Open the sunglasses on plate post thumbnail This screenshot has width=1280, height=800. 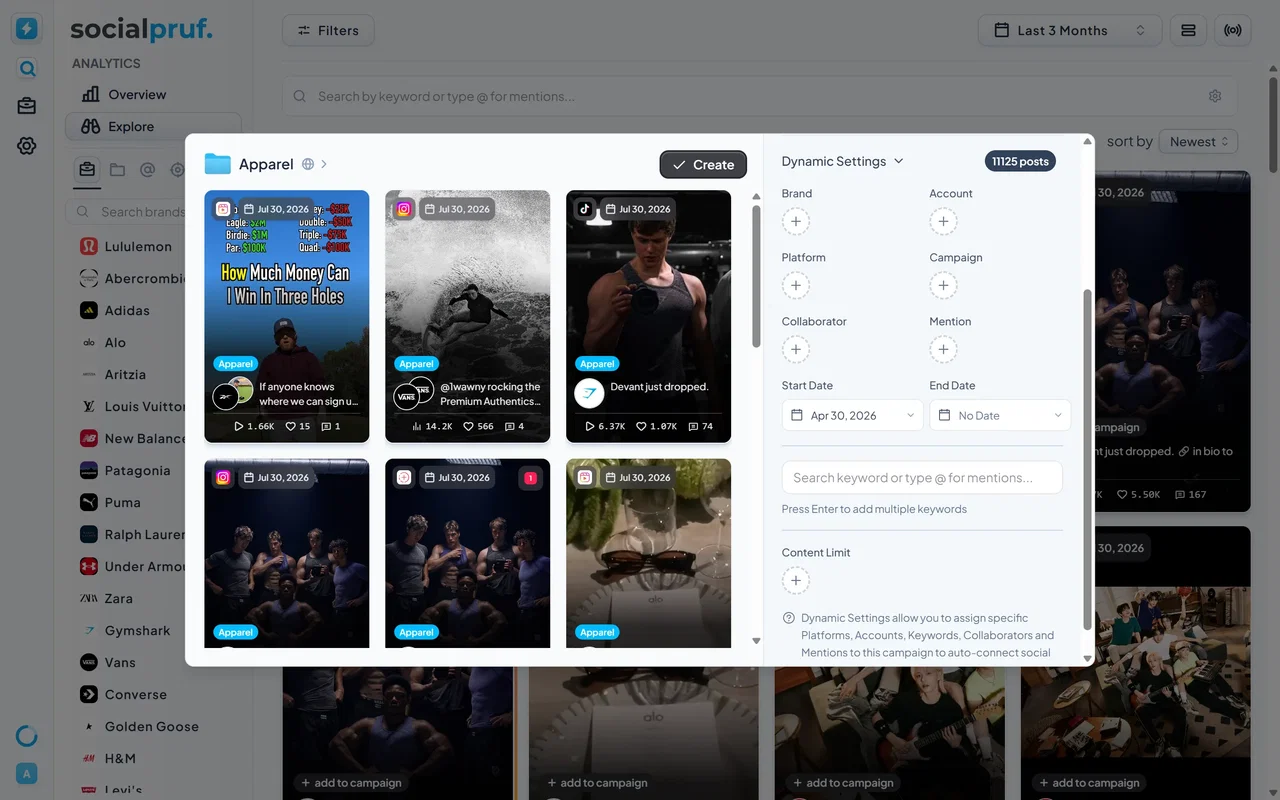pos(649,553)
